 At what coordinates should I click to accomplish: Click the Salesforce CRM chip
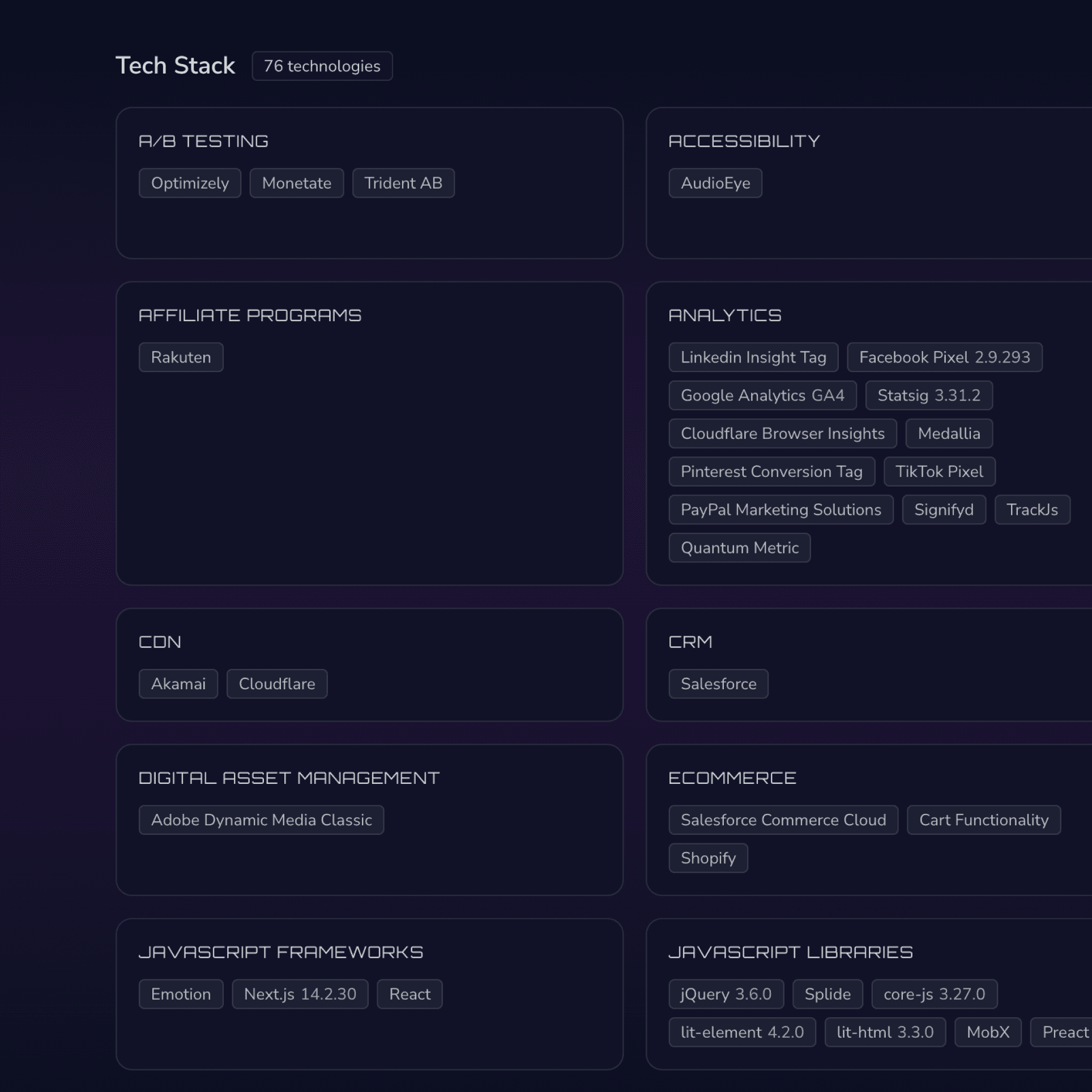[719, 684]
